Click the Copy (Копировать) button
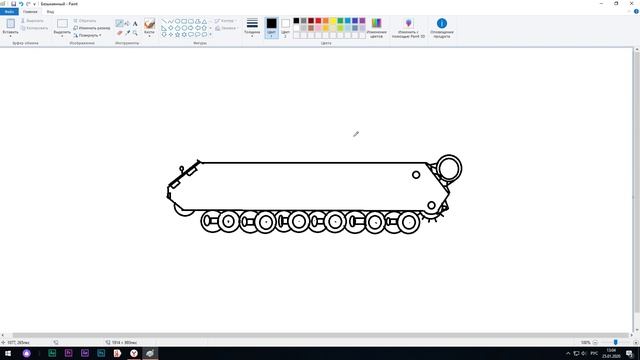Image resolution: width=640 pixels, height=360 pixels. click(x=34, y=28)
